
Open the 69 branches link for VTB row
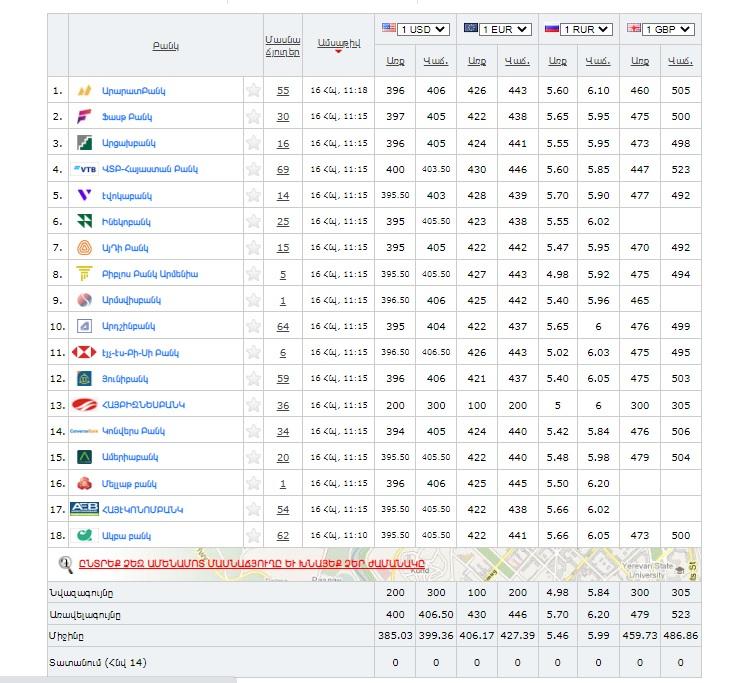283,170
